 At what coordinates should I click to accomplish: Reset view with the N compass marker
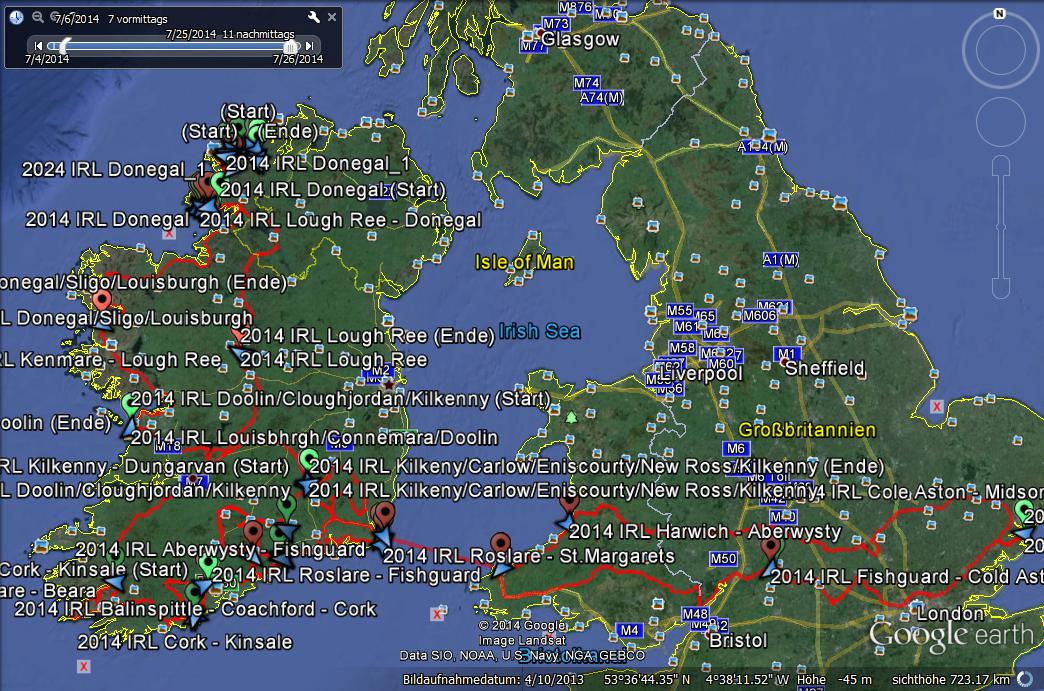[x=998, y=14]
